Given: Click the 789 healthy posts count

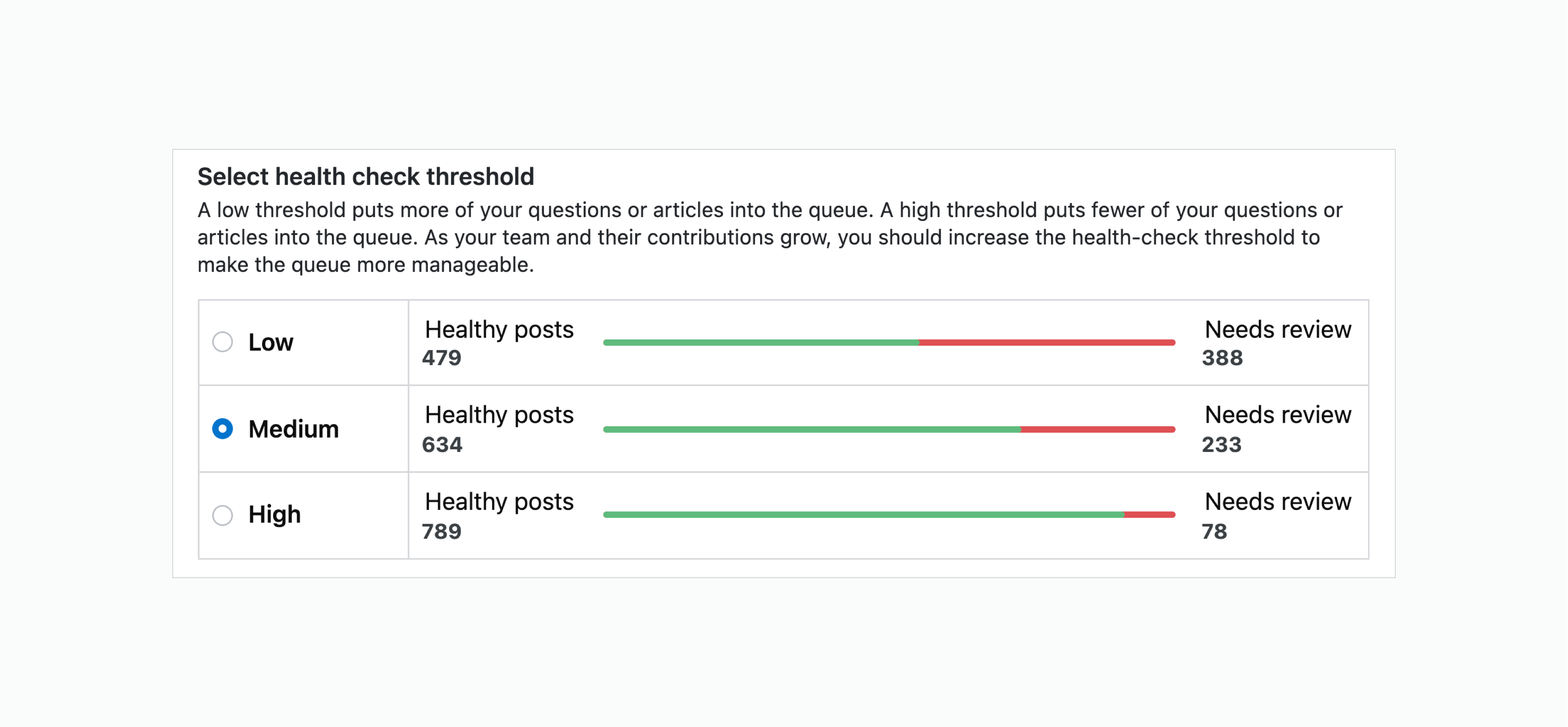Looking at the screenshot, I should click(x=442, y=532).
